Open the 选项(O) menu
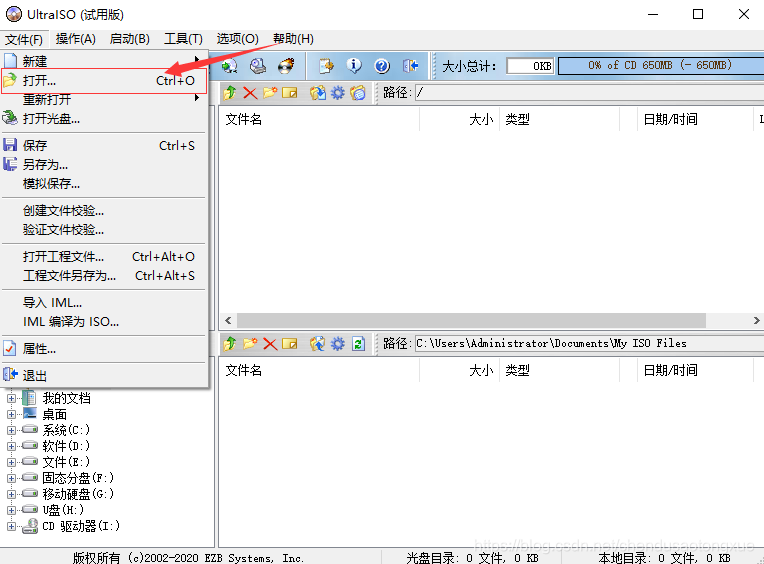 click(237, 39)
